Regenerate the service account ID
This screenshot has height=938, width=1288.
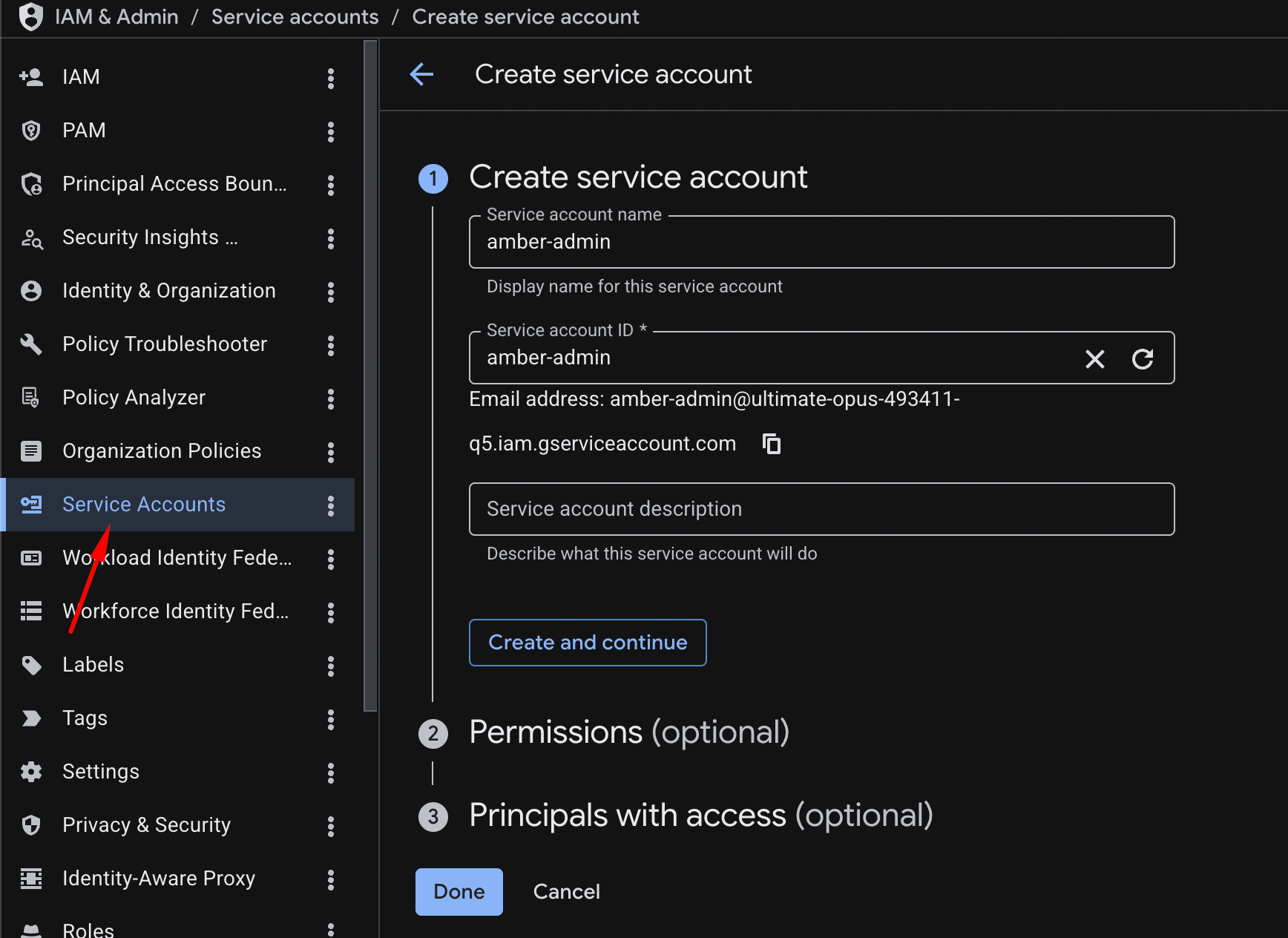click(1143, 359)
